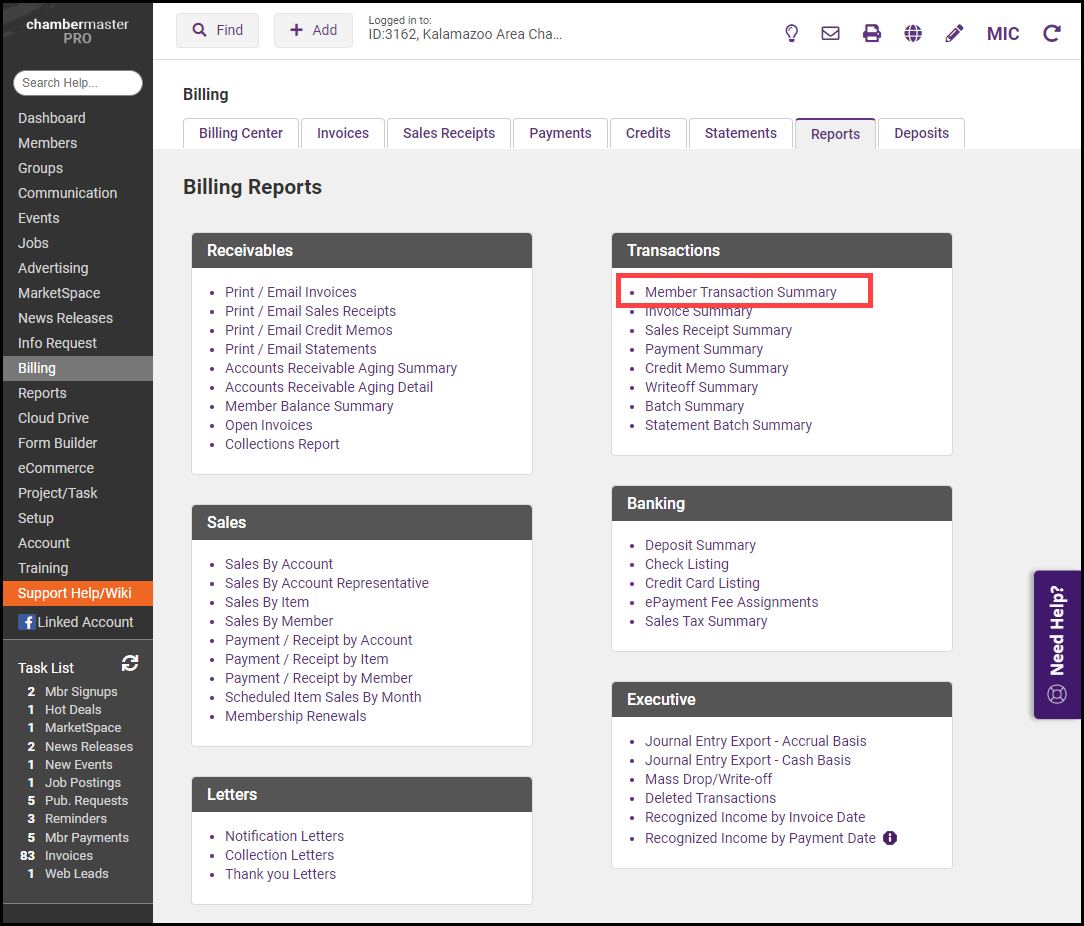Open the Deposits tab
1084x926 pixels.
click(x=921, y=133)
